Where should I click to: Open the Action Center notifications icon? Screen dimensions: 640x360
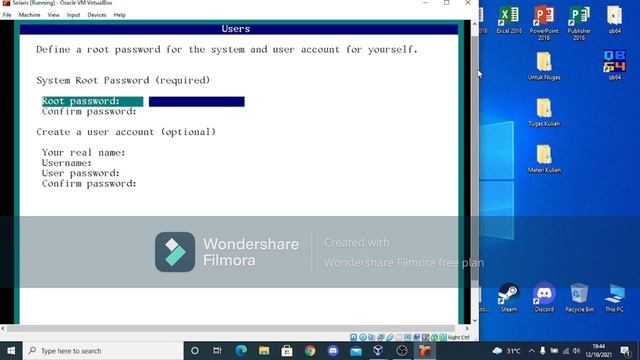625,351
